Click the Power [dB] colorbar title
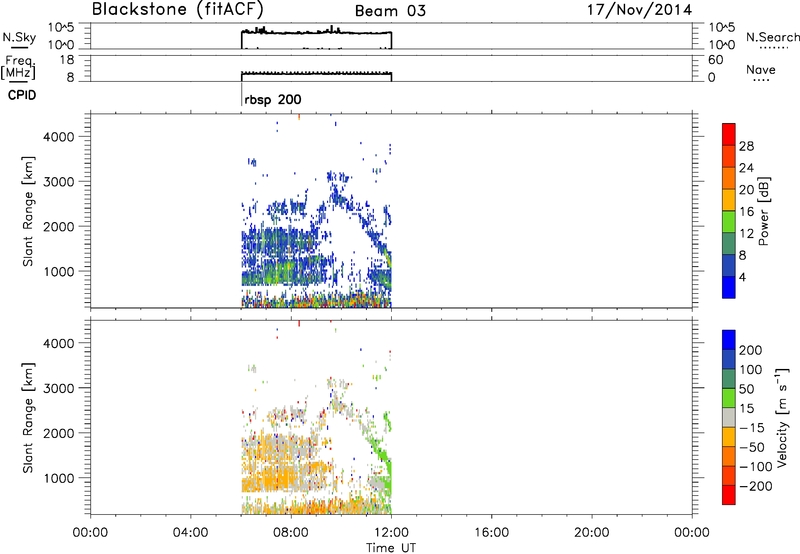Viewport: 800px width, 554px height. pos(763,211)
